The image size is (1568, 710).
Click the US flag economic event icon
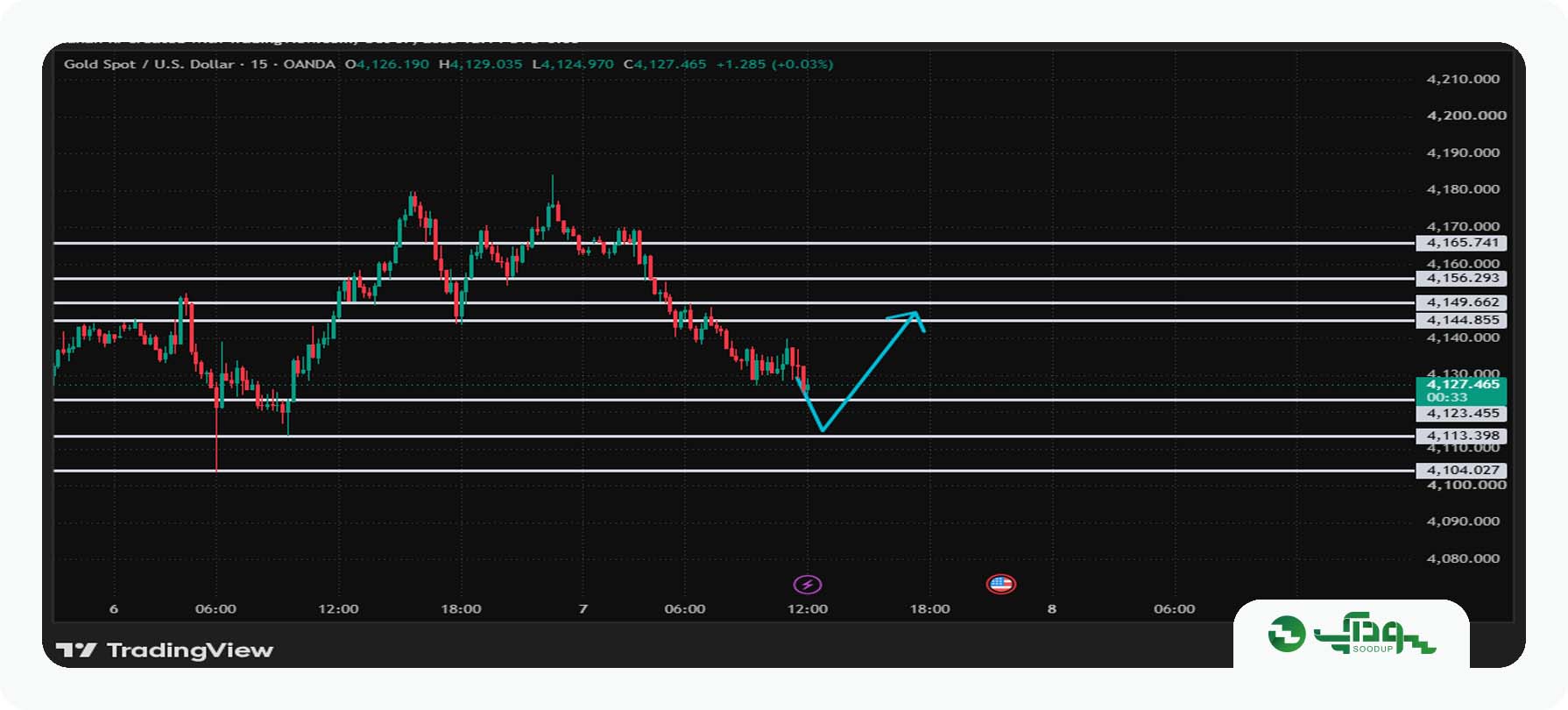pos(1000,584)
